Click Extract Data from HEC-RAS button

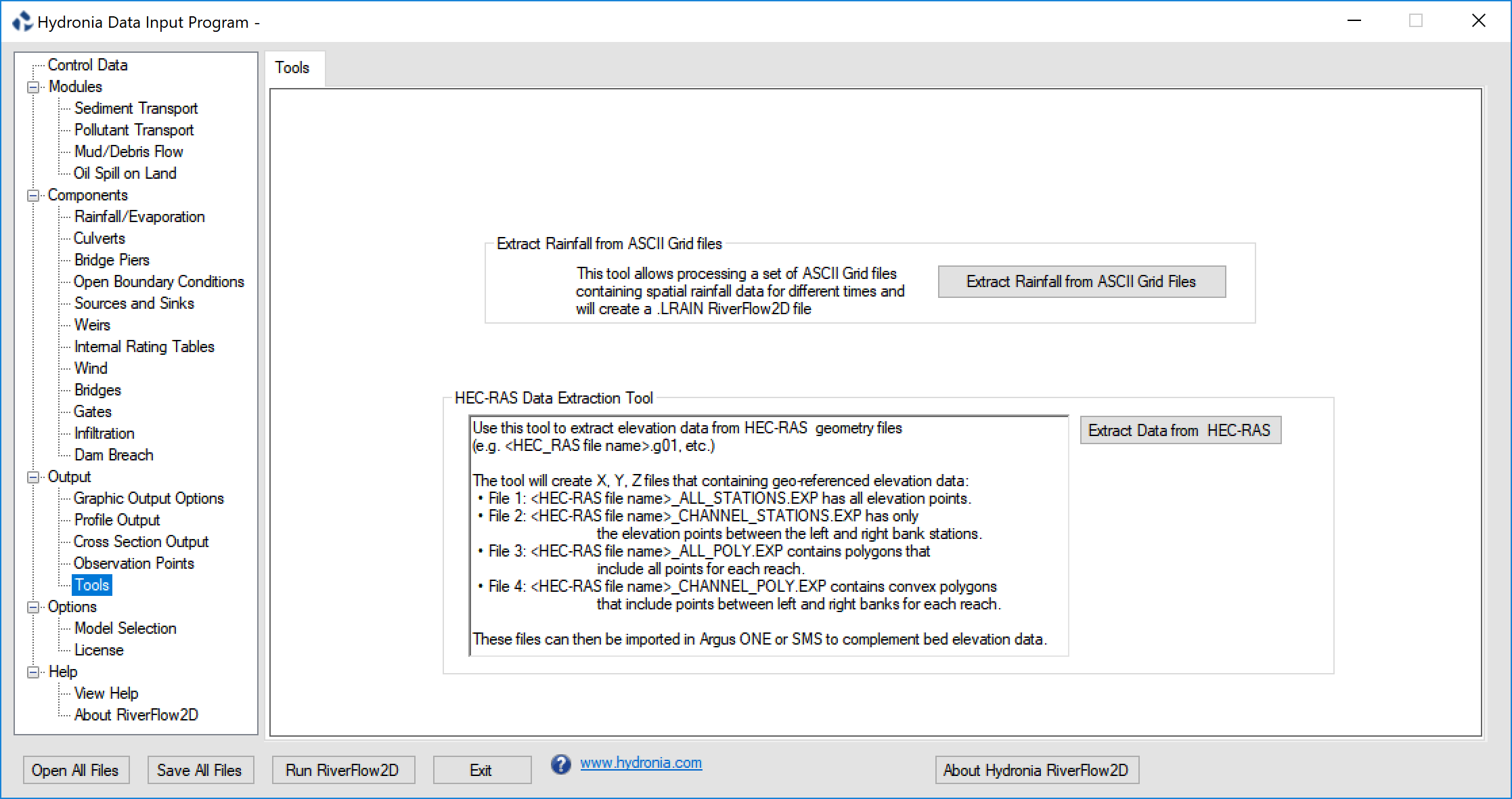pyautogui.click(x=1180, y=431)
